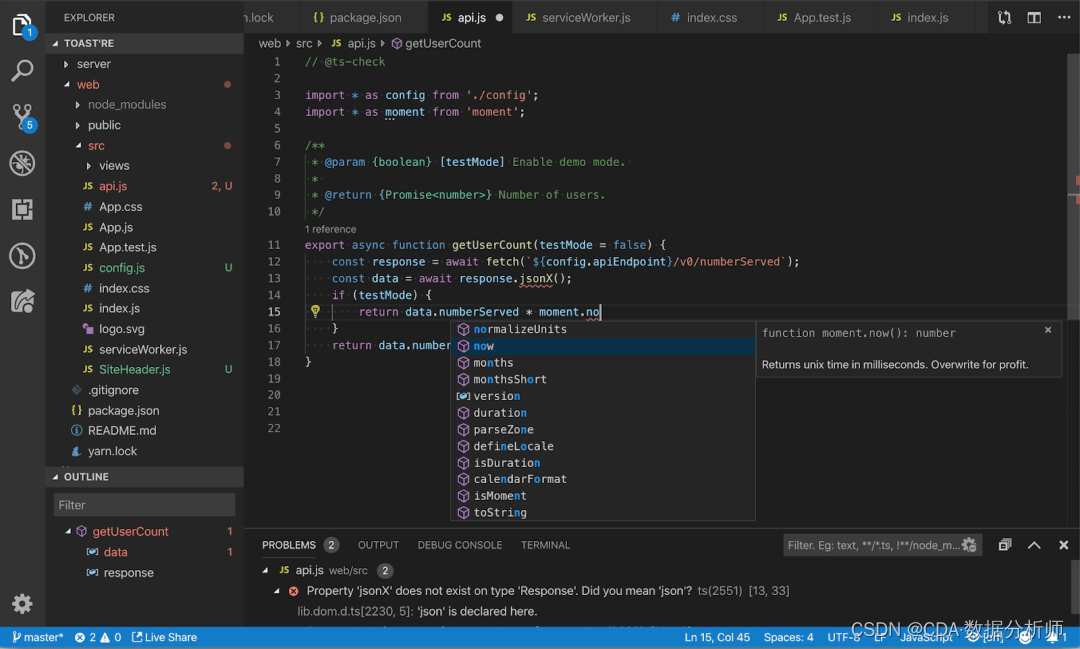Open the Source Control view

click(22, 116)
